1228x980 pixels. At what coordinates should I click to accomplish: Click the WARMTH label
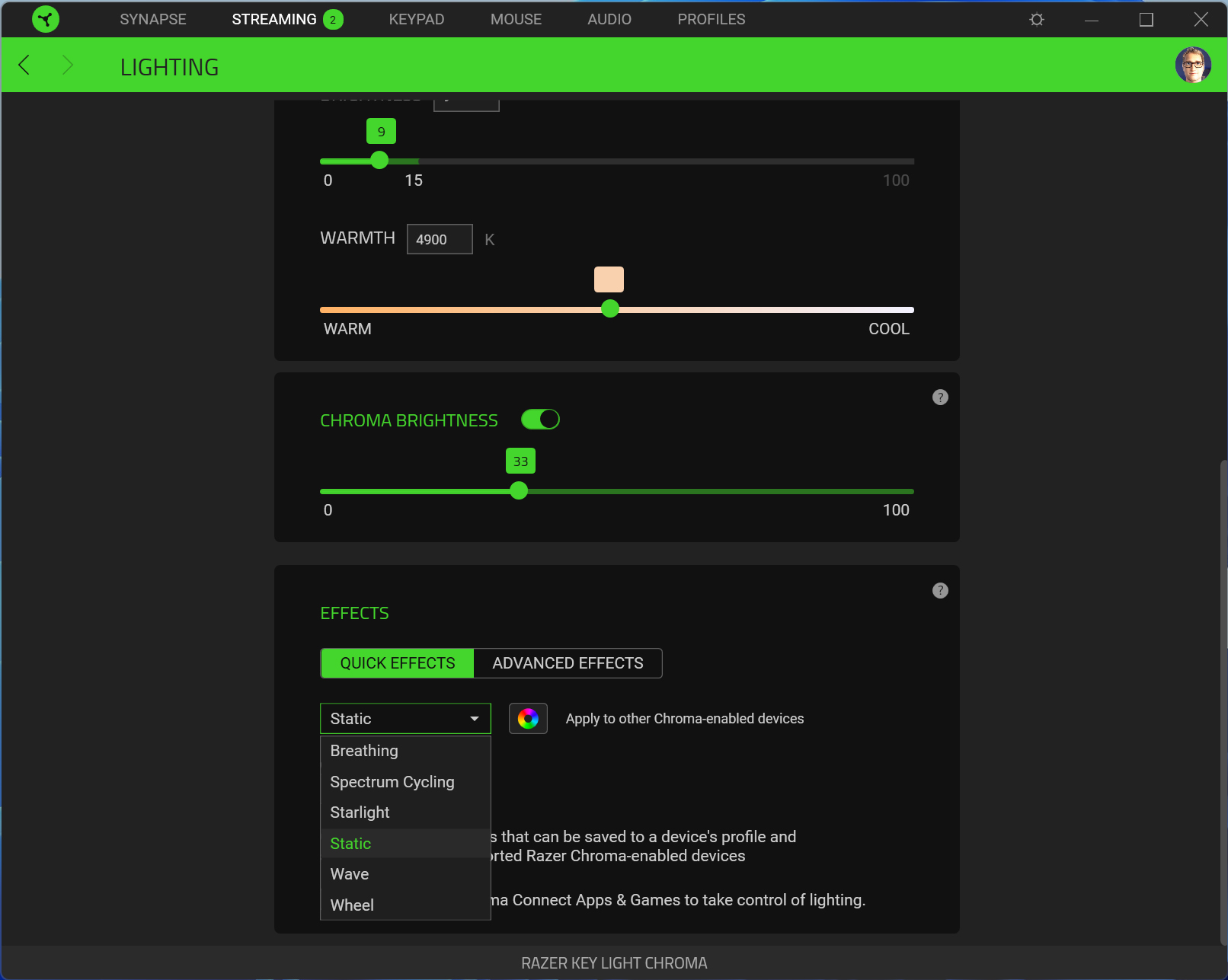[x=357, y=238]
